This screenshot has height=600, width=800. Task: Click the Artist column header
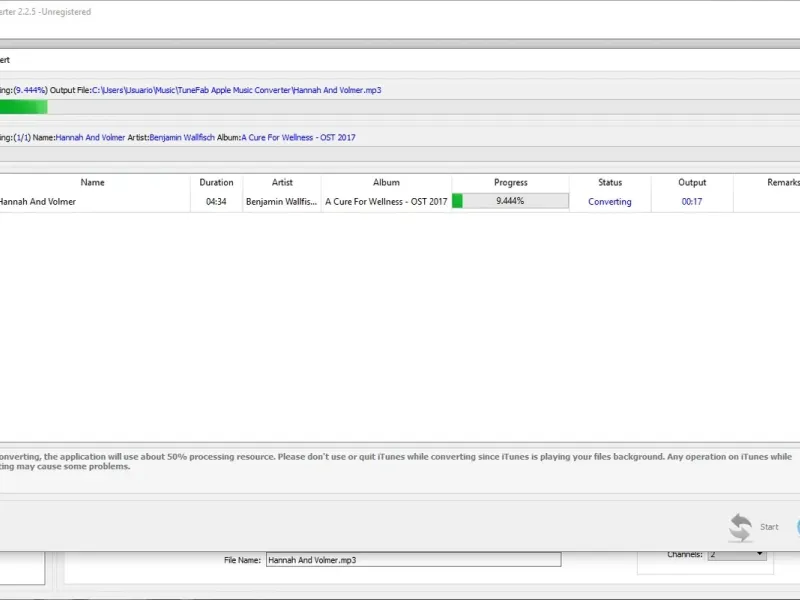(x=282, y=182)
